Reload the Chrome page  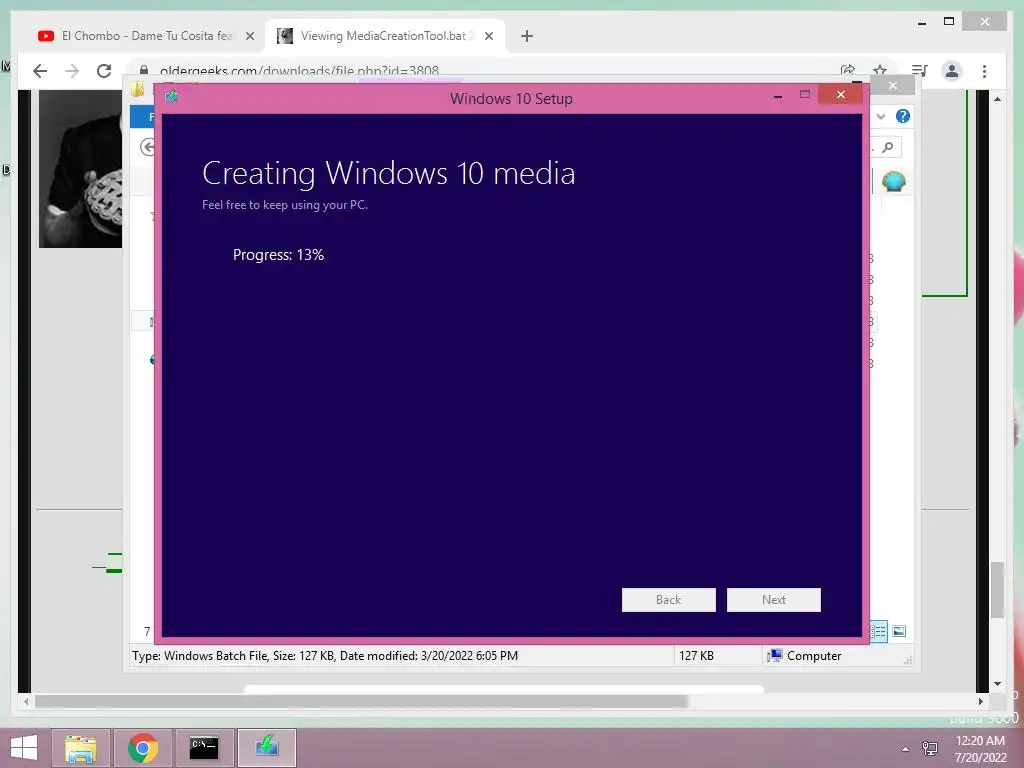(x=104, y=71)
